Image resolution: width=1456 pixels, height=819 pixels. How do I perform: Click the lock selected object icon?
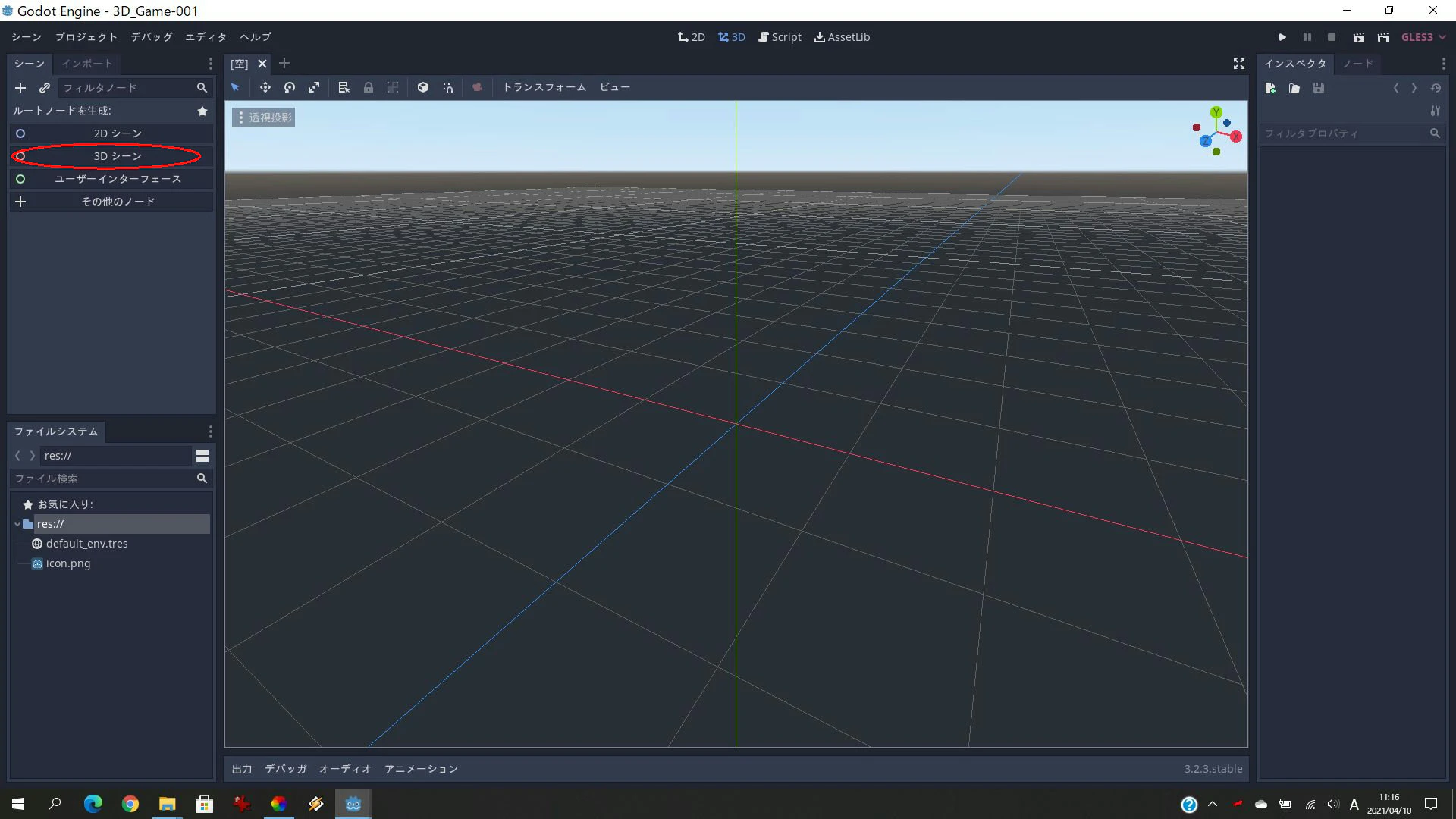click(368, 88)
